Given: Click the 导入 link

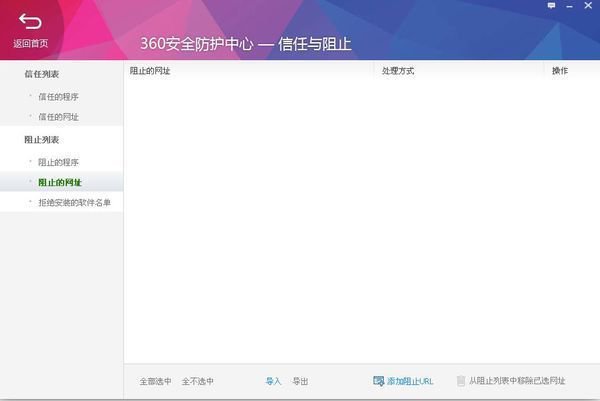Looking at the screenshot, I should point(273,381).
